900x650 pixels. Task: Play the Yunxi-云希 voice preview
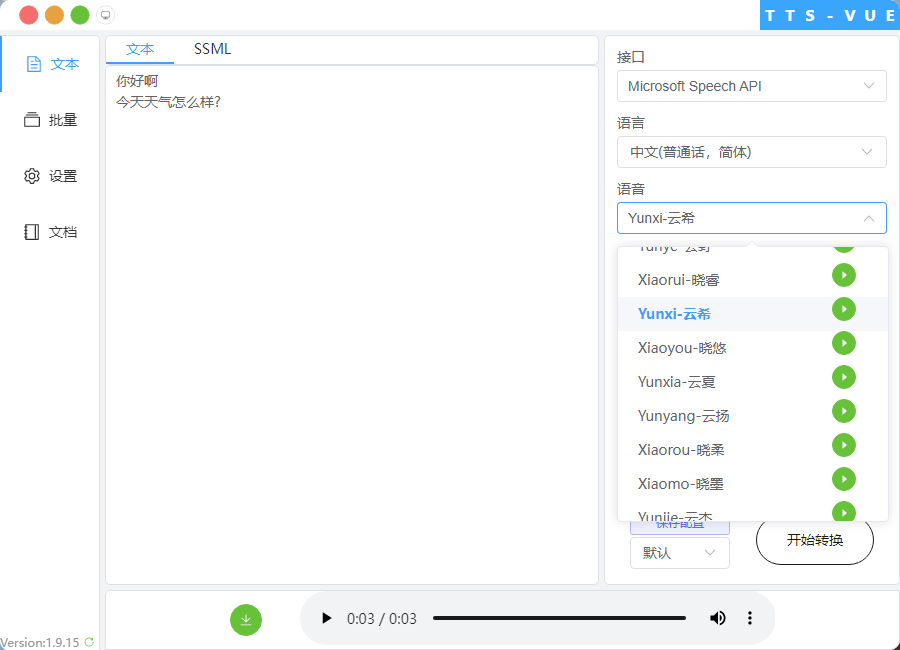pos(844,309)
